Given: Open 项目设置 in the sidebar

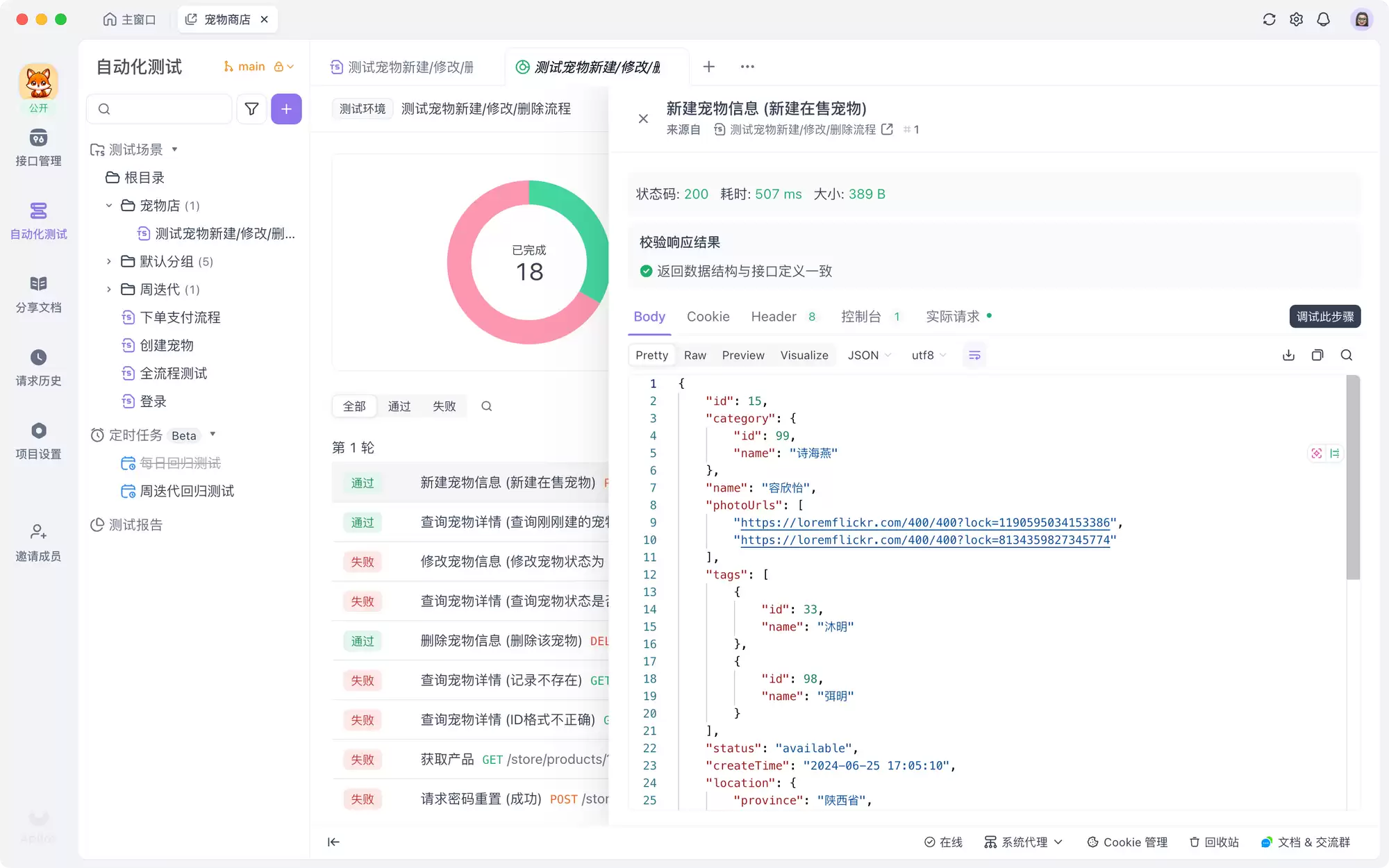Looking at the screenshot, I should coord(38,441).
